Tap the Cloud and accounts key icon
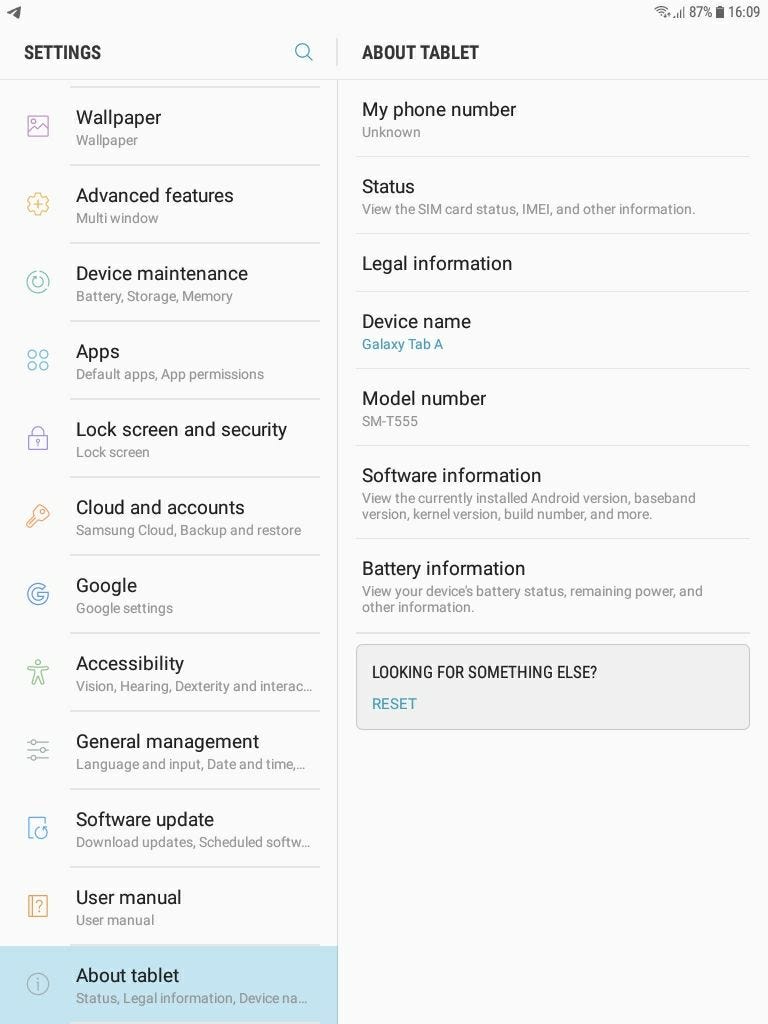Screen dimensions: 768x1024 pyautogui.click(x=38, y=516)
